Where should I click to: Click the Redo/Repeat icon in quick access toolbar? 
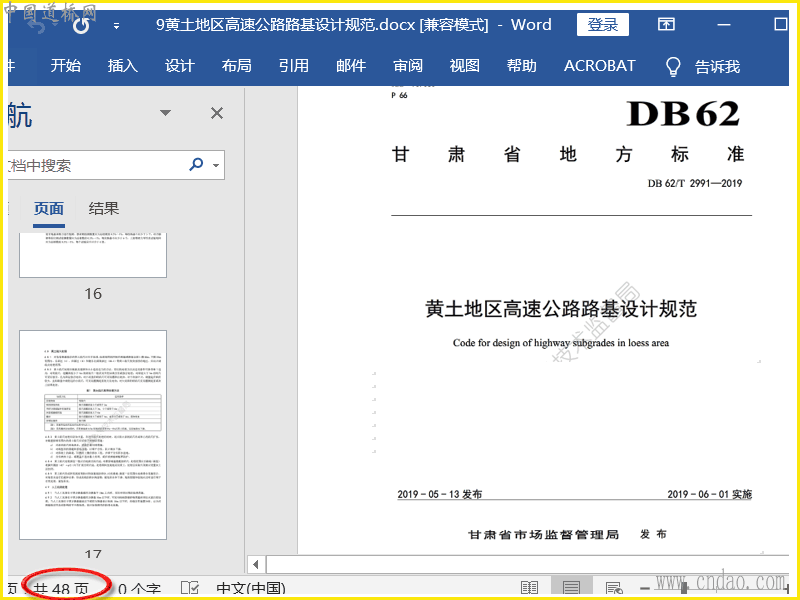pos(81,25)
